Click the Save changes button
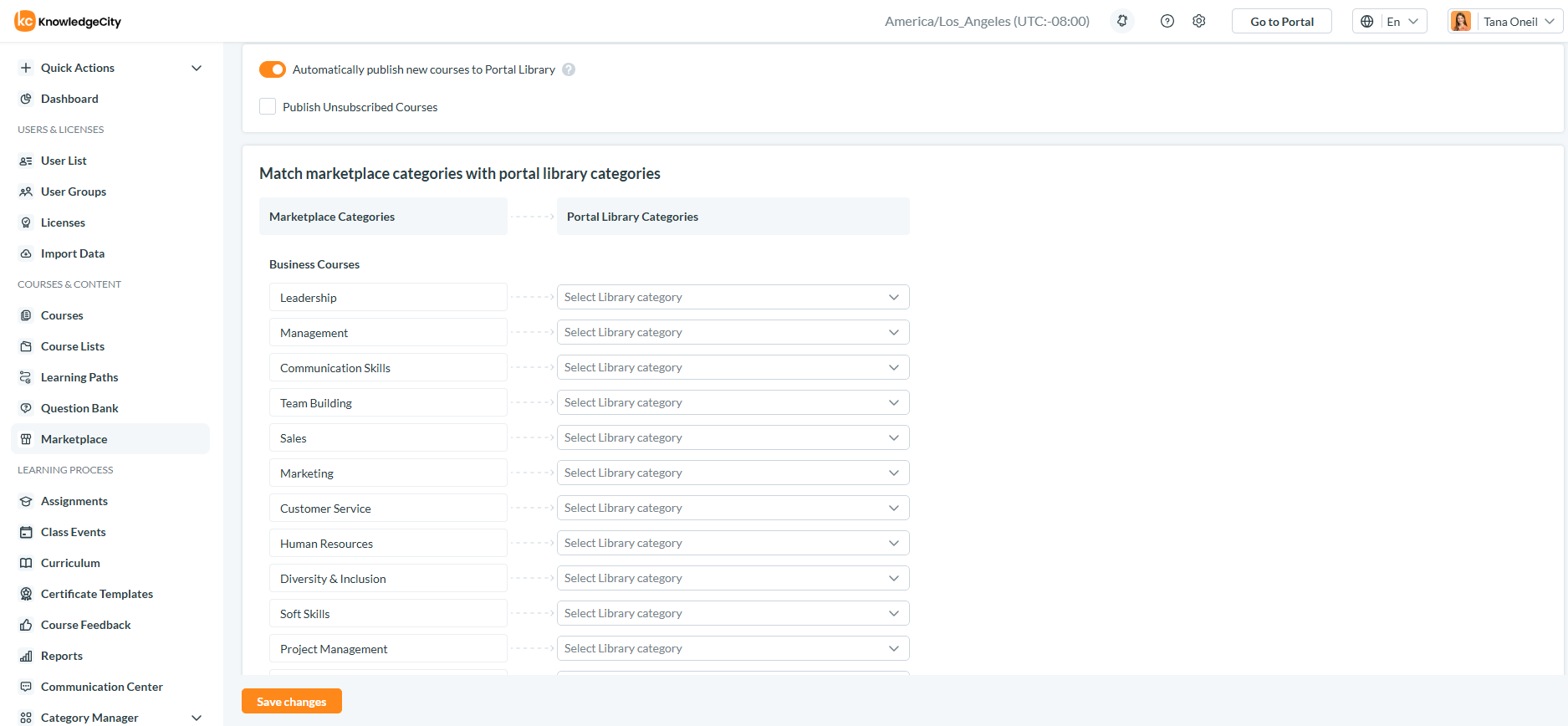1568x726 pixels. coord(292,701)
